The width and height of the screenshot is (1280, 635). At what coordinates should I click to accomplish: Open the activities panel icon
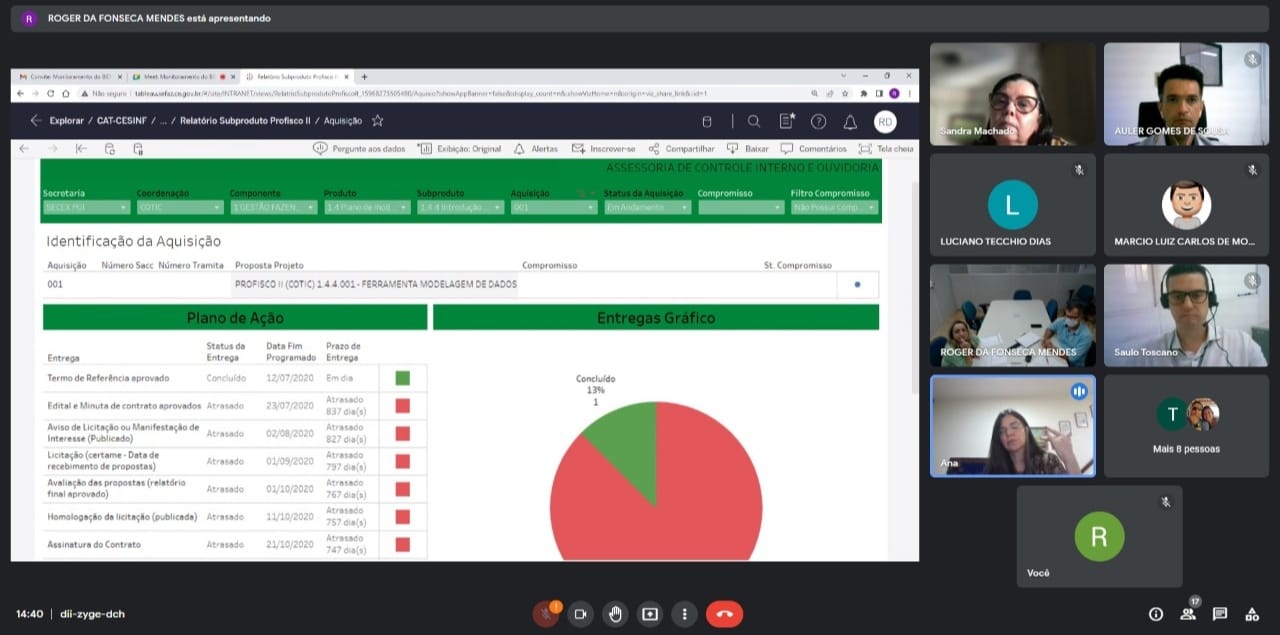(1251, 614)
